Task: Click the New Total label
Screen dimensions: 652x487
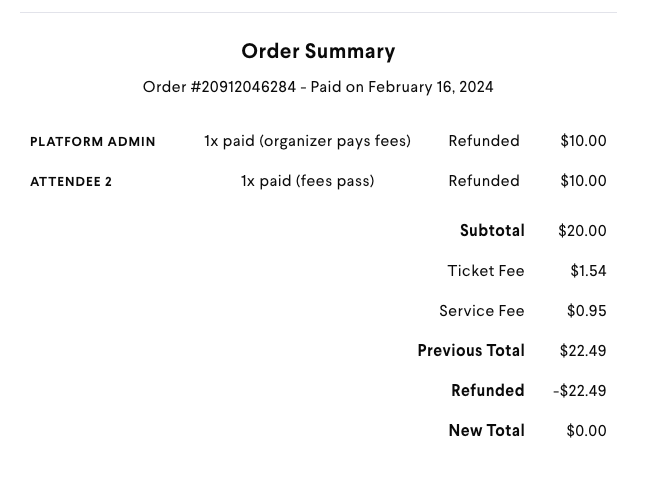Action: 486,431
